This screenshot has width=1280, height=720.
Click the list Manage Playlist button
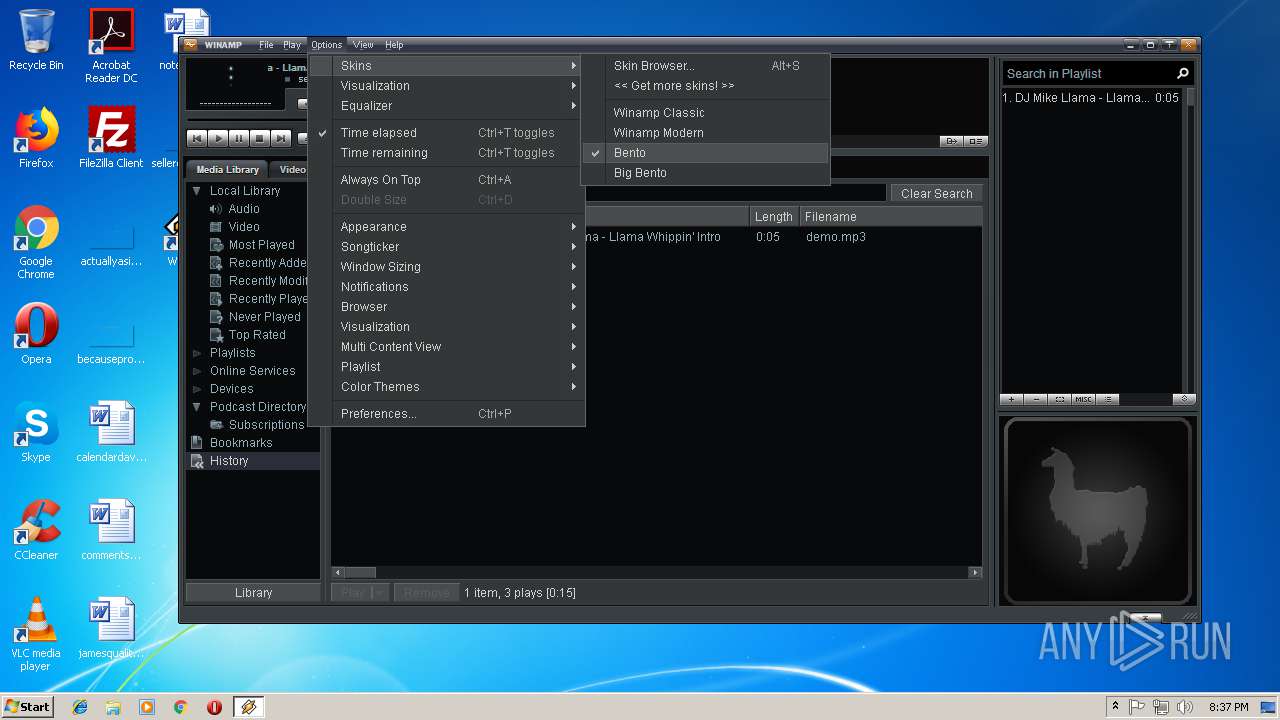(x=1108, y=399)
